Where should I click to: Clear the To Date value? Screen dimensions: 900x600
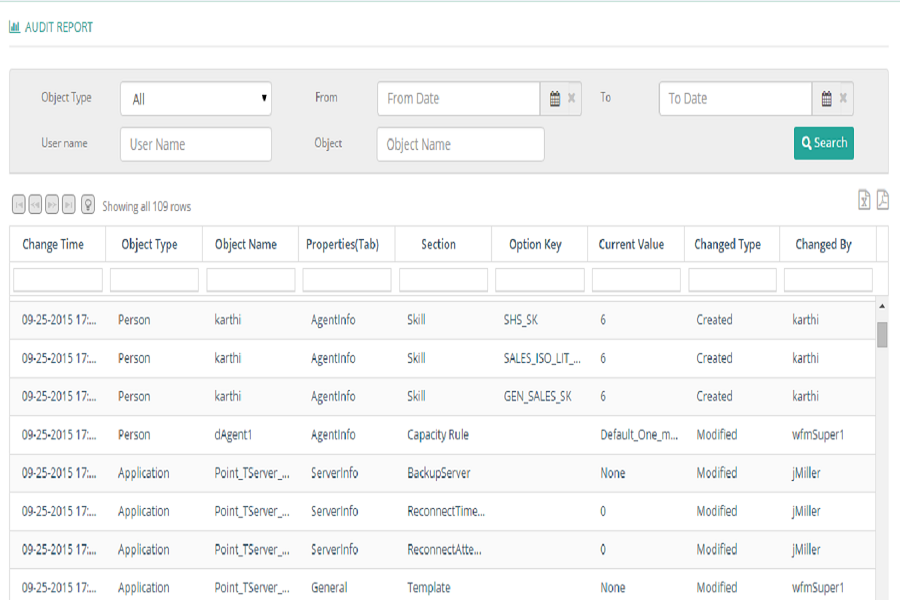coord(844,99)
